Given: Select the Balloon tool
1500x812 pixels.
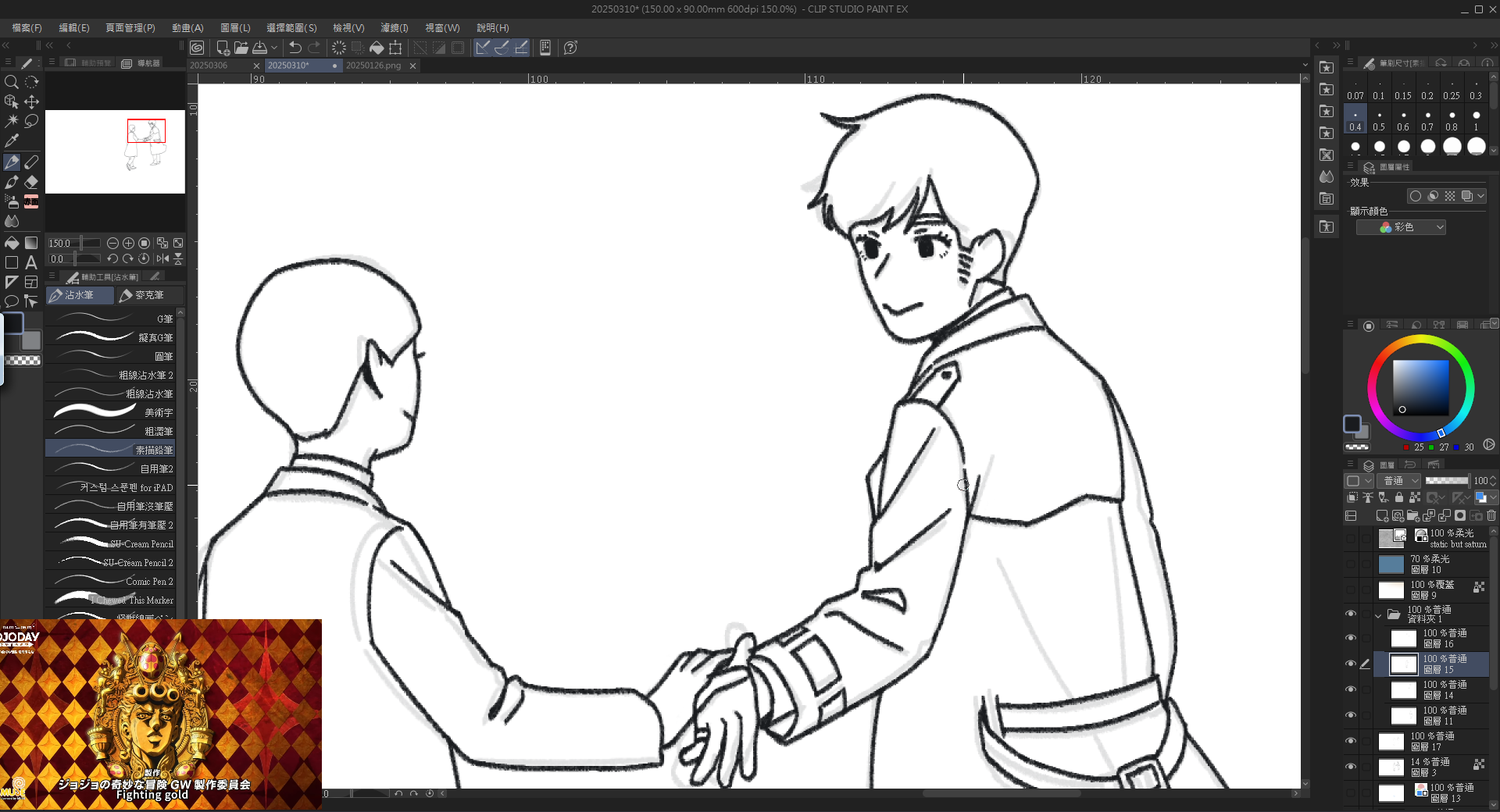Looking at the screenshot, I should point(11,301).
